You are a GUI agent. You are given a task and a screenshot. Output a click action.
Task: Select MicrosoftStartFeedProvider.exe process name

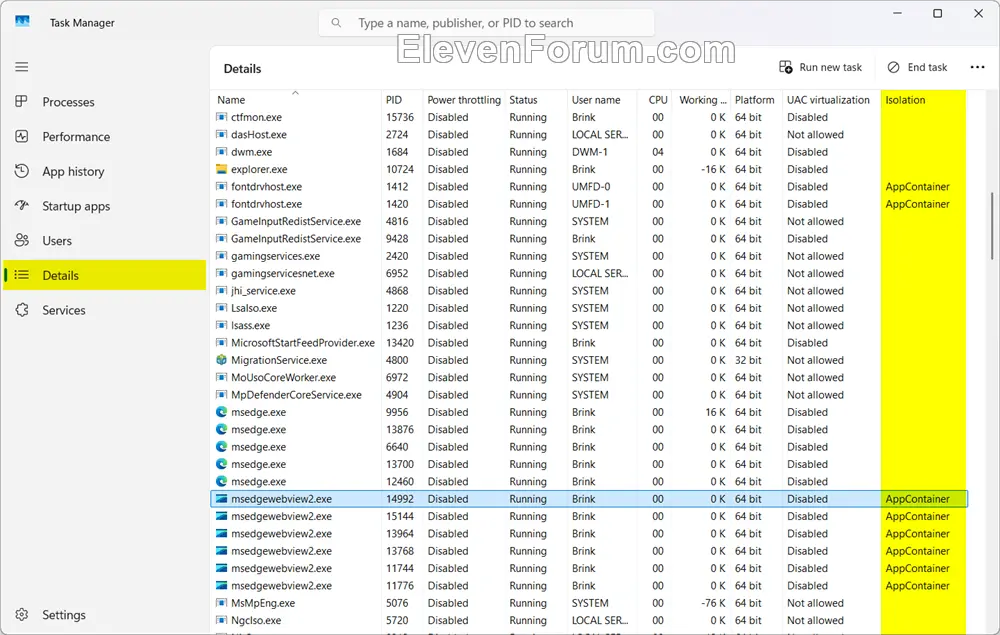(x=303, y=342)
